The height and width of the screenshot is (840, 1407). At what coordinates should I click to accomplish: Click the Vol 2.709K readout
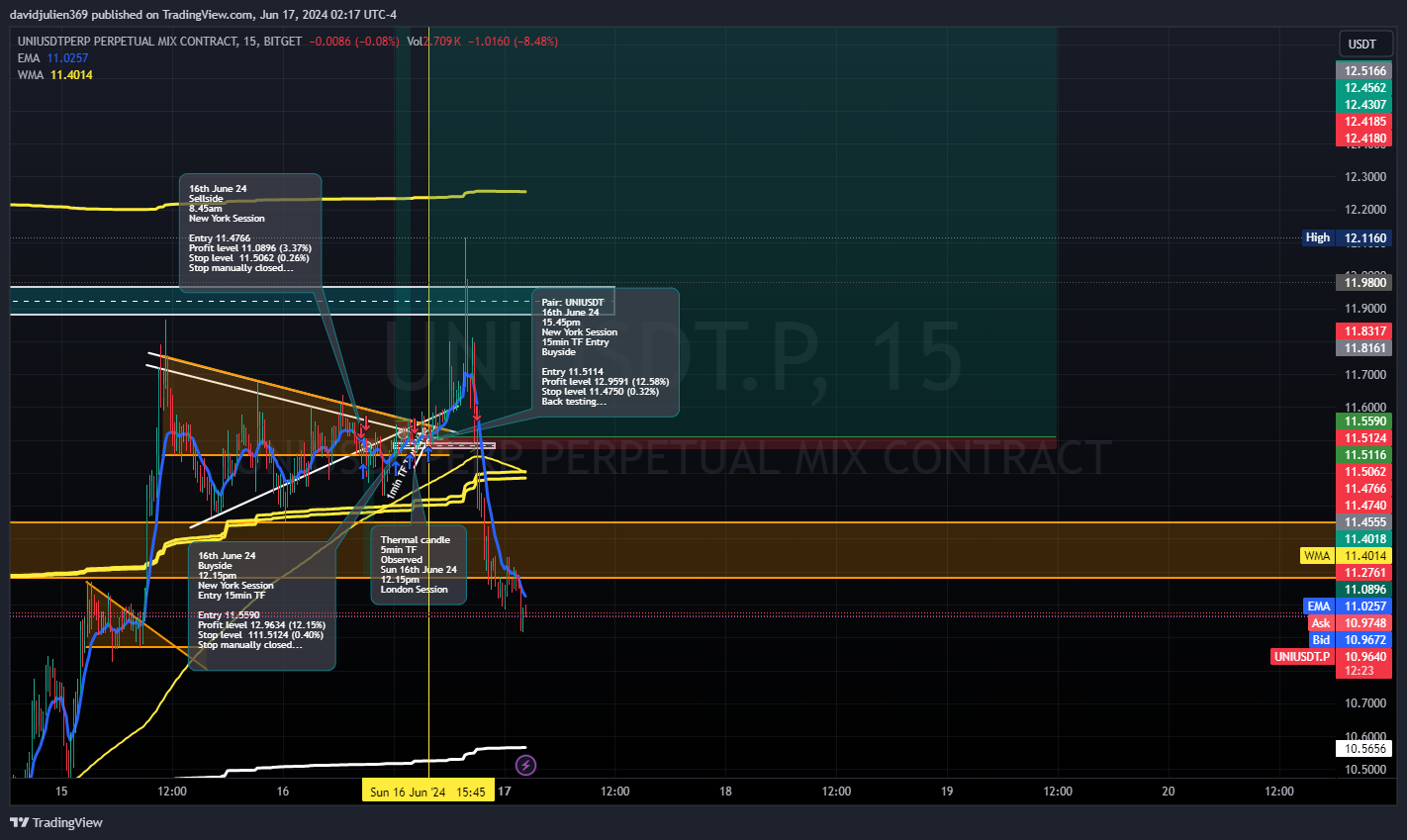434,42
